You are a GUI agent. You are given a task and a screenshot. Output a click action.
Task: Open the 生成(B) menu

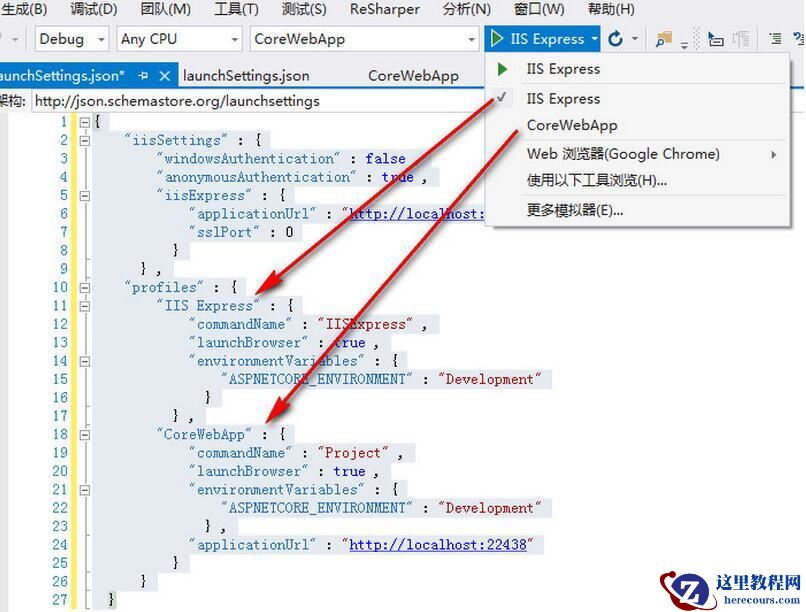[x=23, y=9]
